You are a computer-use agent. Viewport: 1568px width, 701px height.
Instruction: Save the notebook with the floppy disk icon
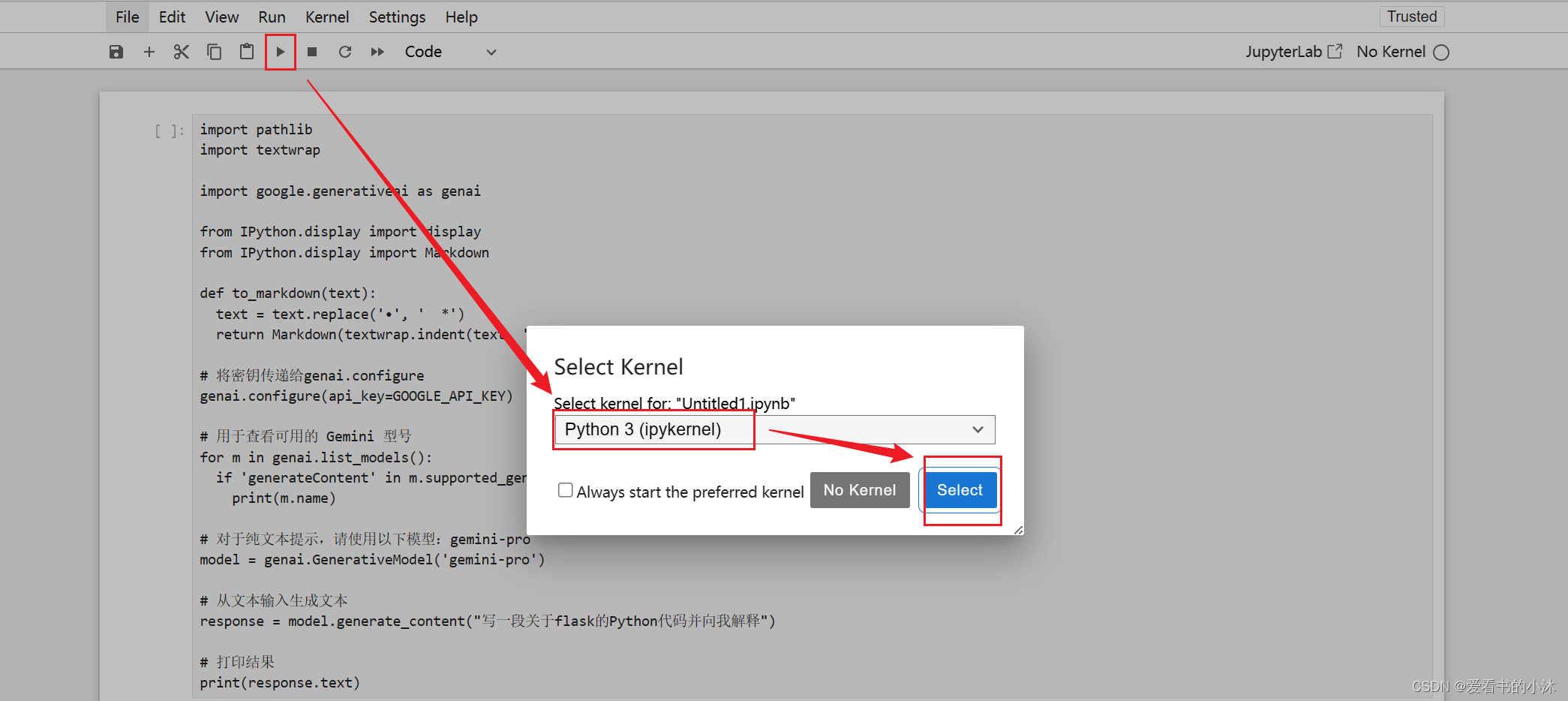point(116,52)
